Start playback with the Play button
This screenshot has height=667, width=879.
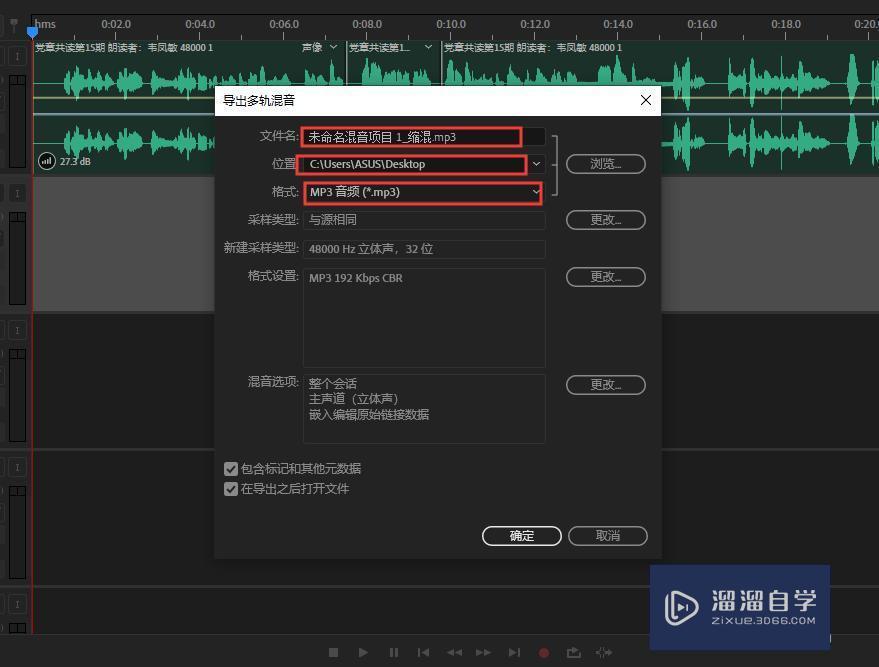click(x=363, y=652)
